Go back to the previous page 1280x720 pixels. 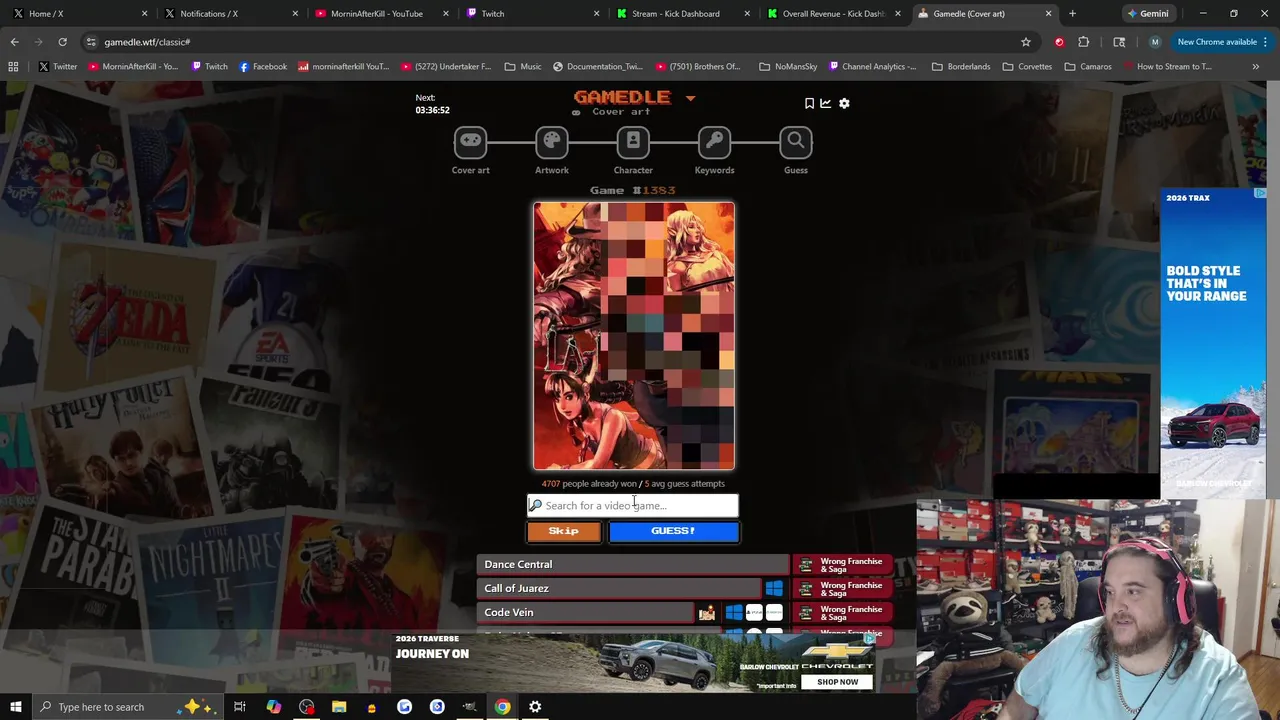click(x=14, y=42)
